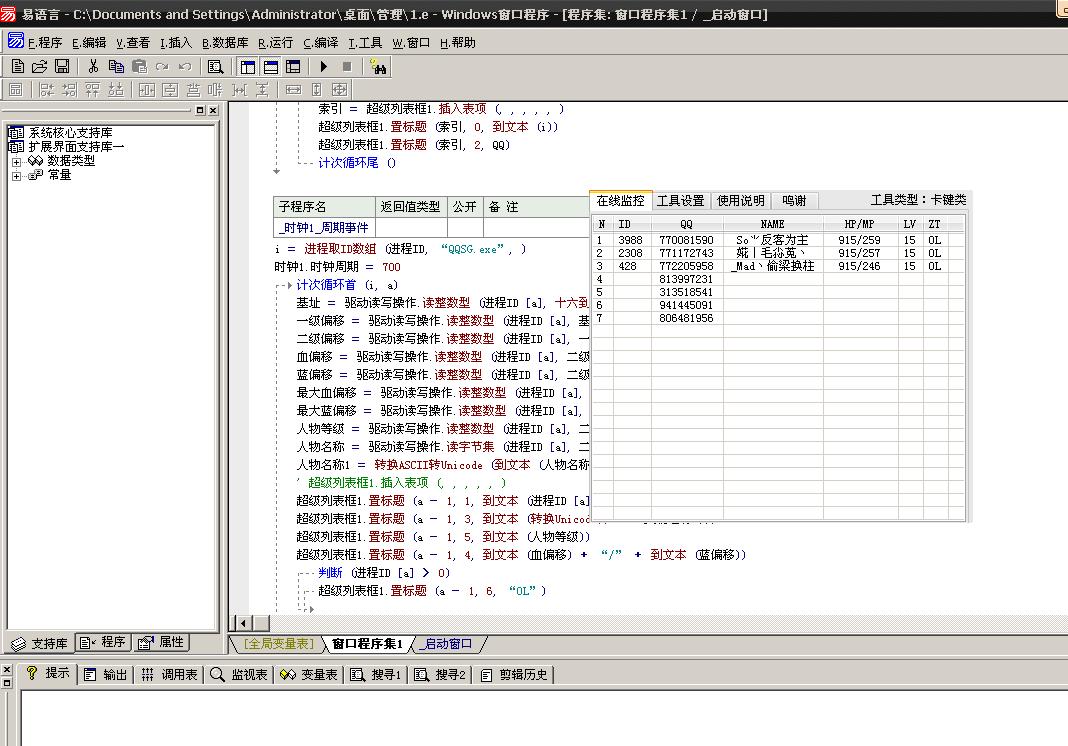Click the Copy toolbar icon
Screen dimensions: 1068x746
(116, 66)
